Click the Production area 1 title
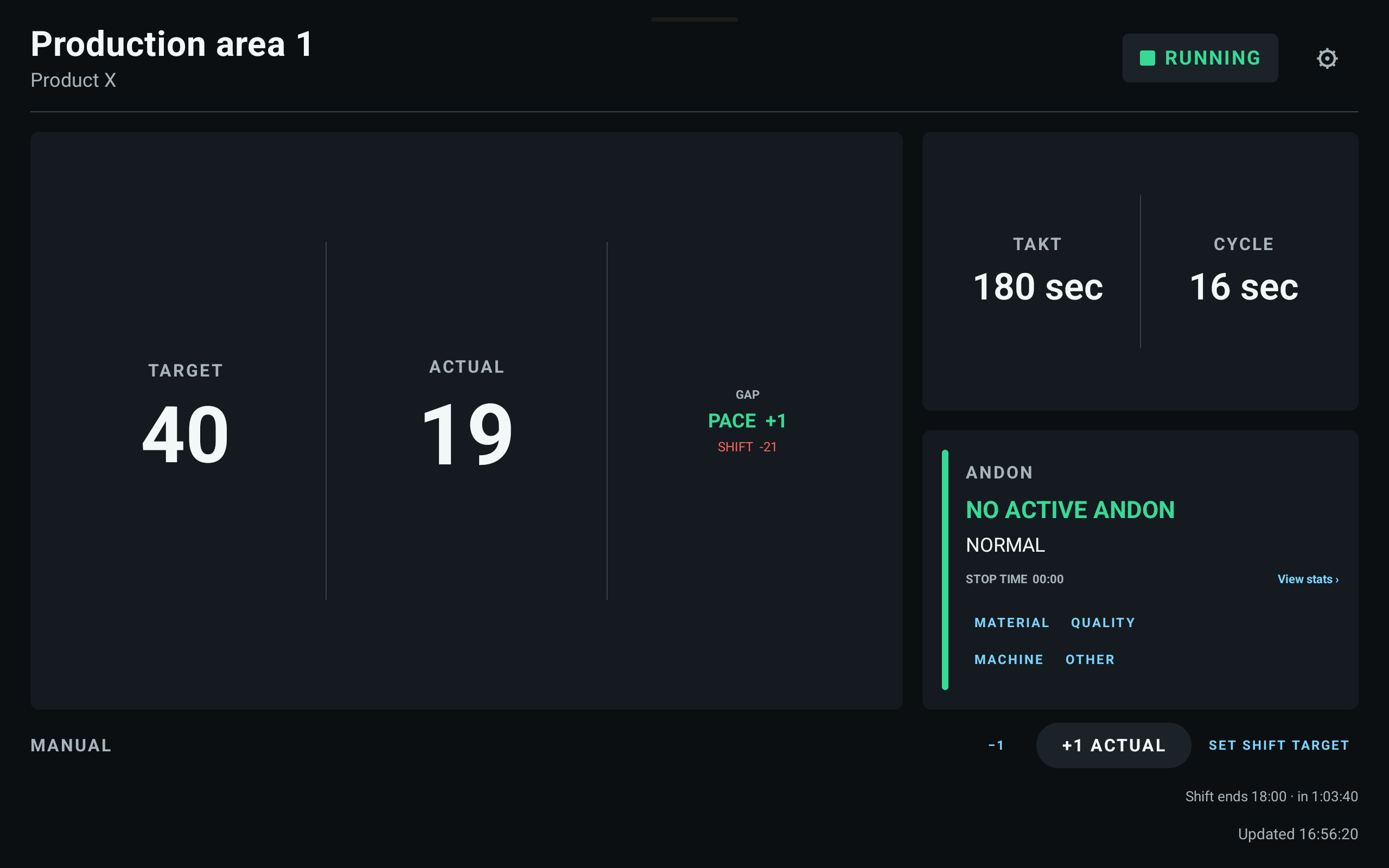 click(x=171, y=44)
